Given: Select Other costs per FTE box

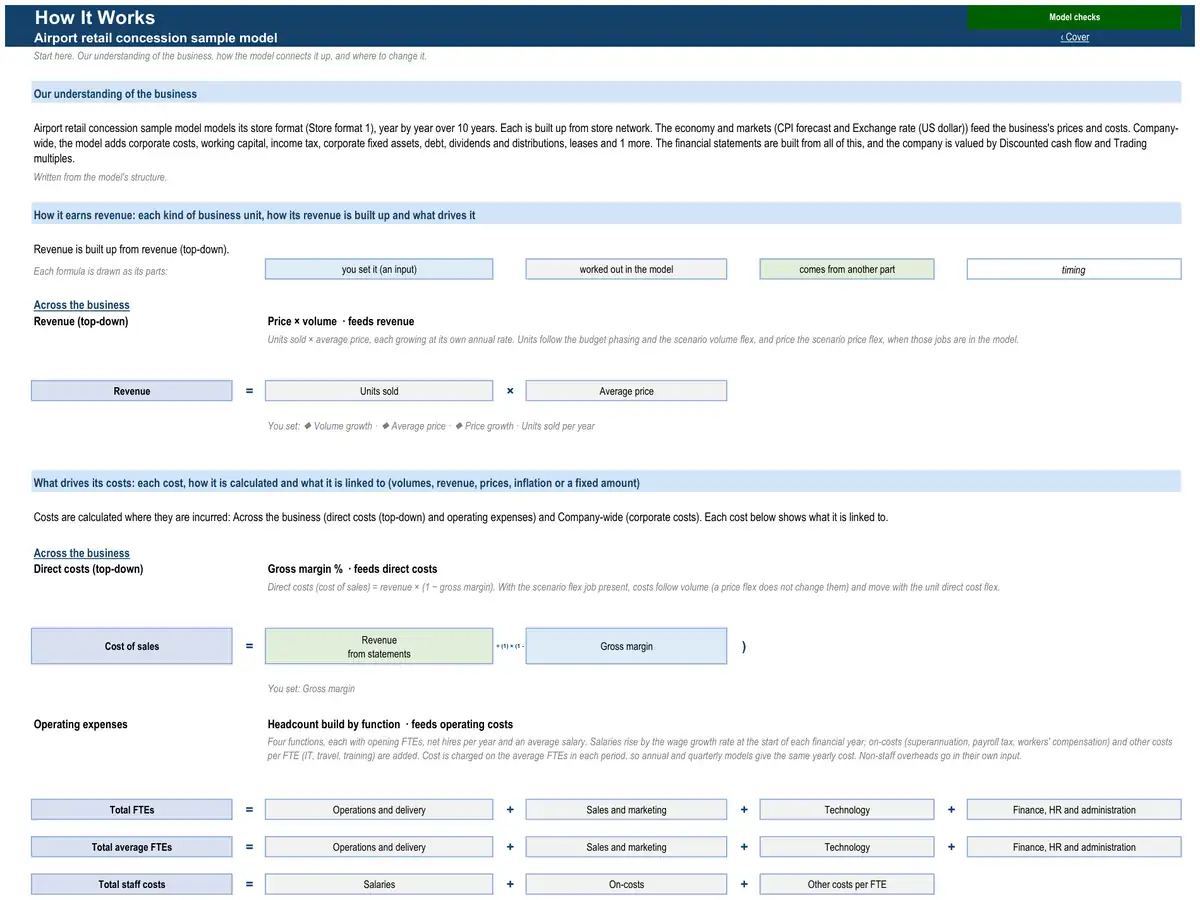Looking at the screenshot, I should [x=847, y=884].
